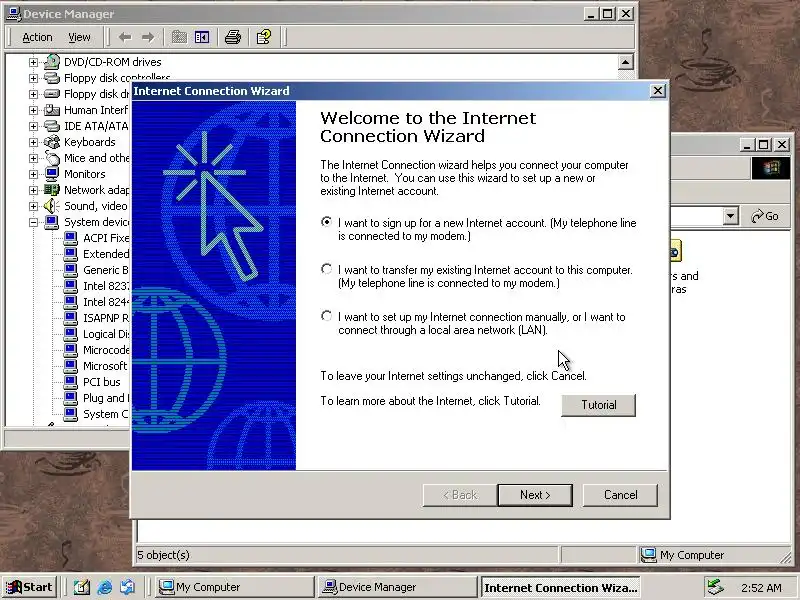Click Cancel in the Internet Connection Wizard
The width and height of the screenshot is (800, 600).
point(620,495)
